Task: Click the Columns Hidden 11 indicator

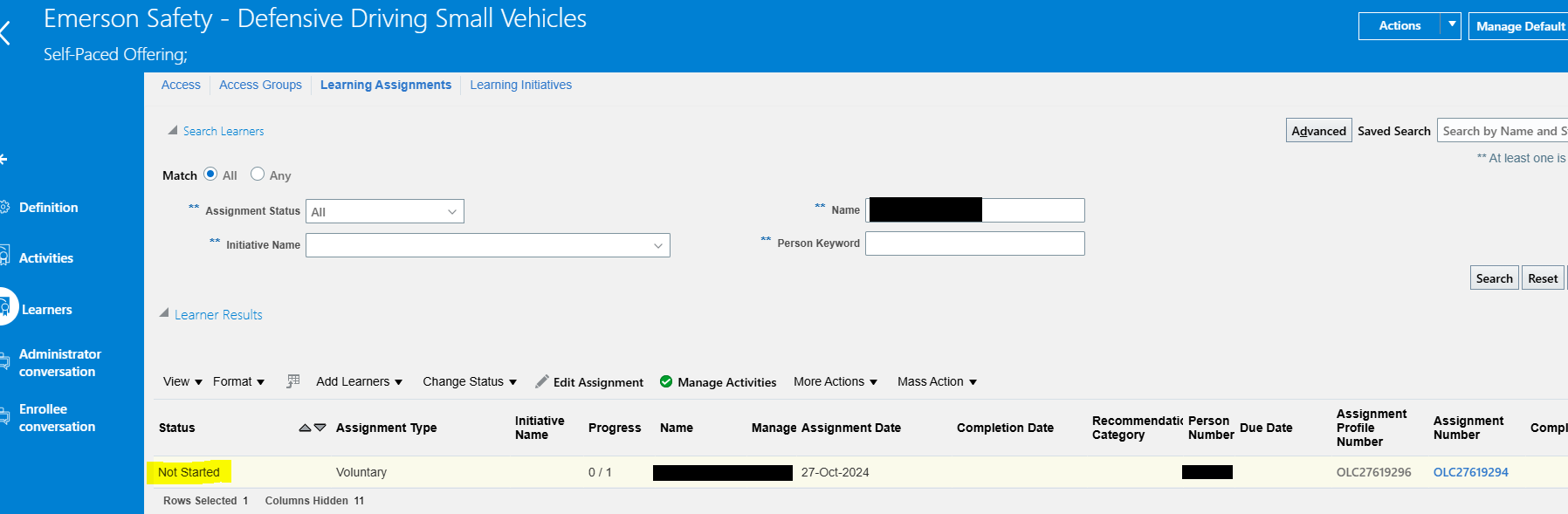Action: [x=314, y=501]
